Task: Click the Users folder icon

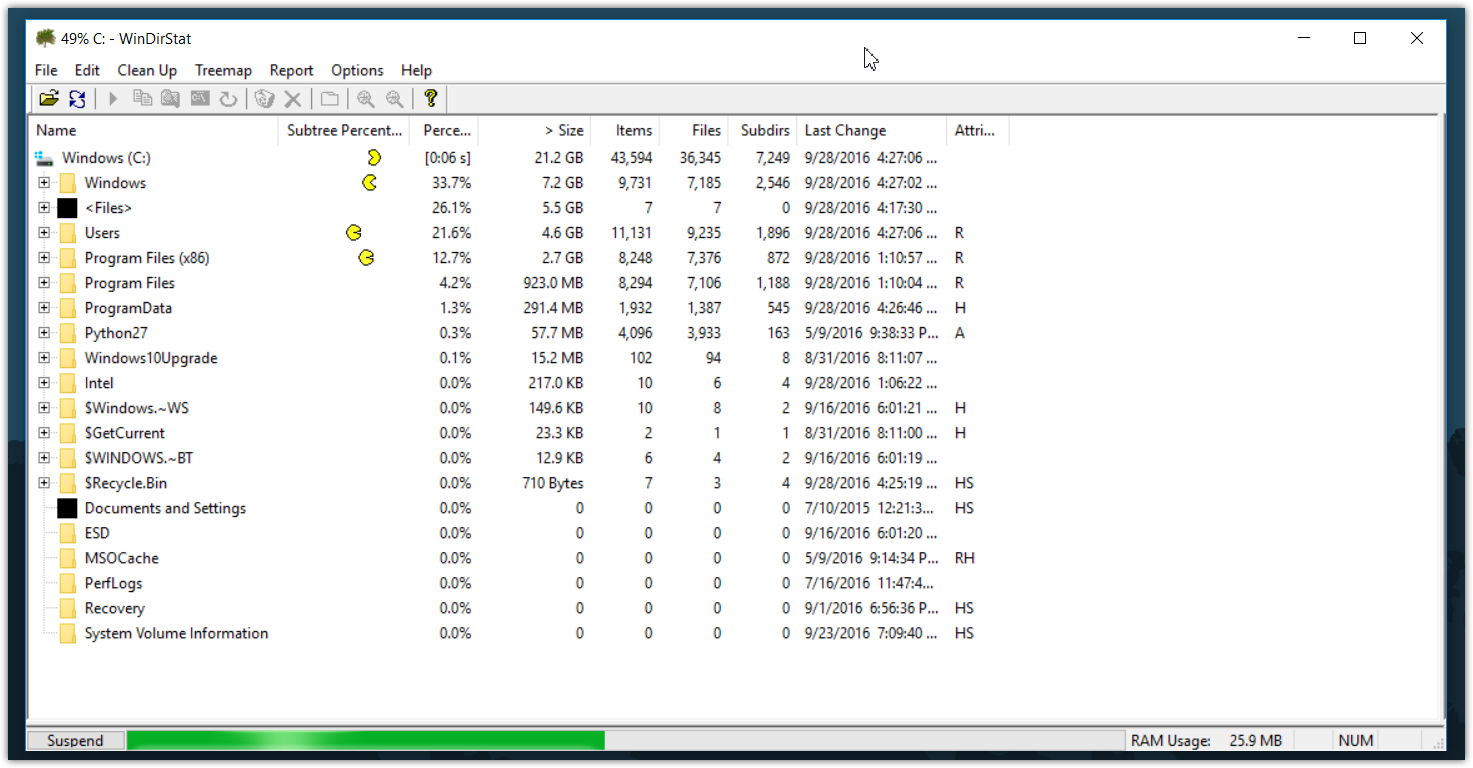Action: [x=67, y=233]
